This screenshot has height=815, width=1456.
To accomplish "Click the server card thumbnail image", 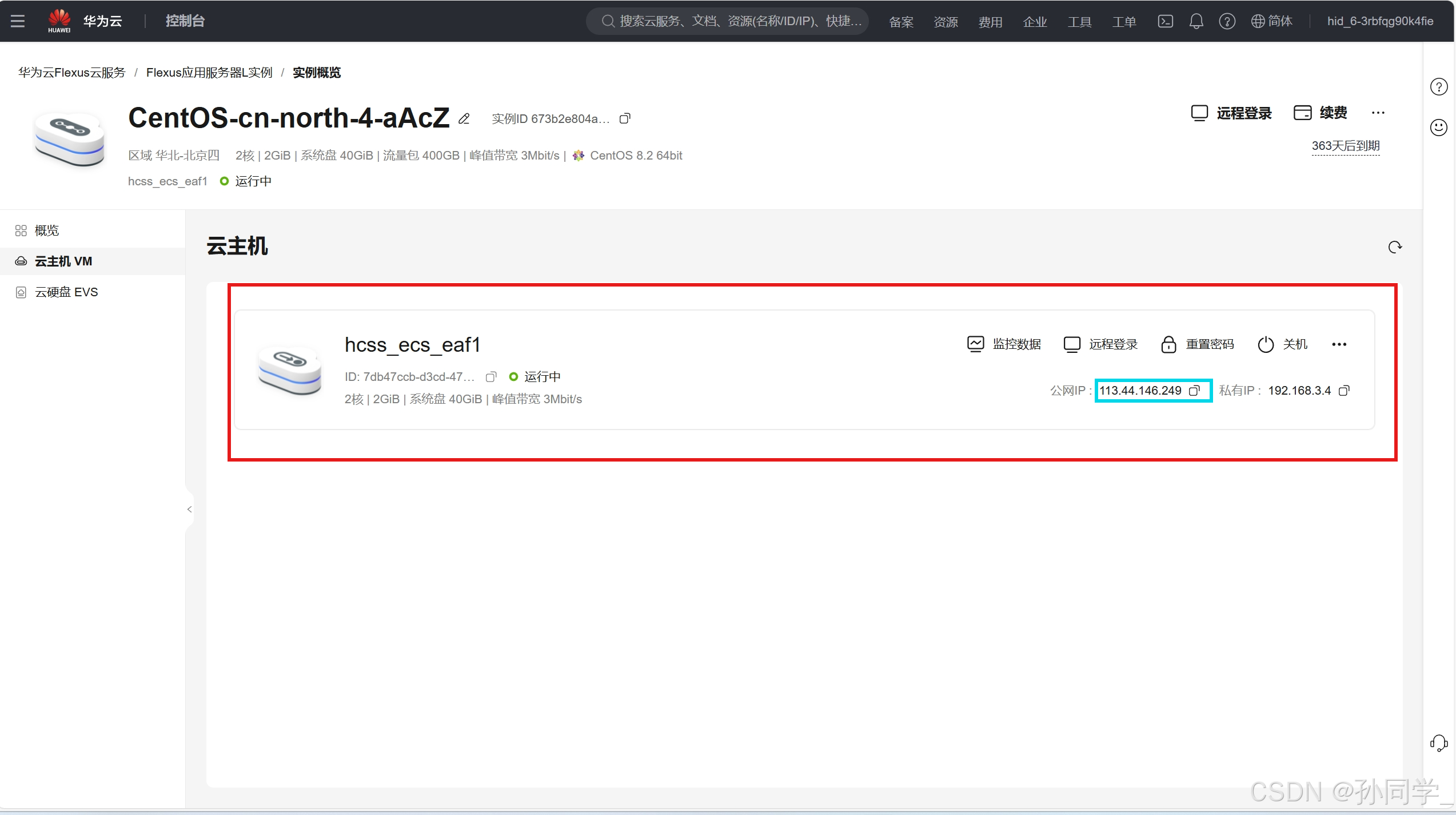I will coord(290,369).
